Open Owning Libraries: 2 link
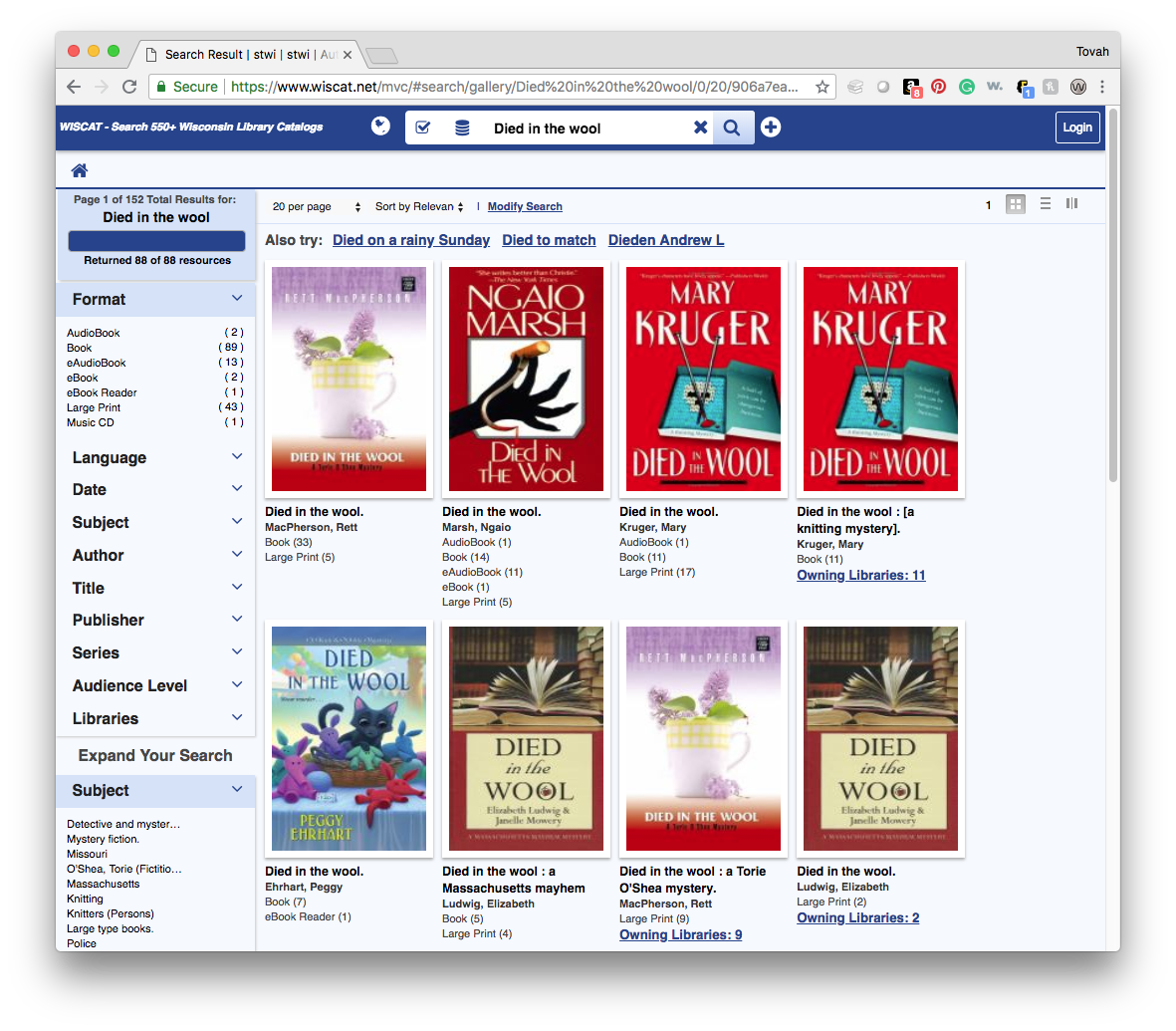 click(x=858, y=917)
